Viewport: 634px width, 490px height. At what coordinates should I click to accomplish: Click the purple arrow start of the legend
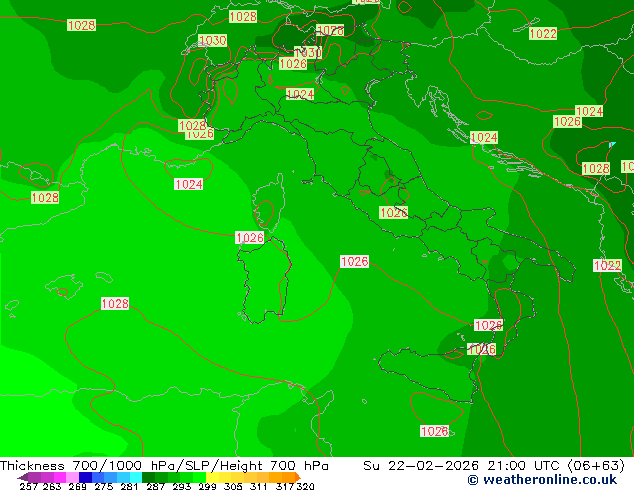[x=23, y=477]
